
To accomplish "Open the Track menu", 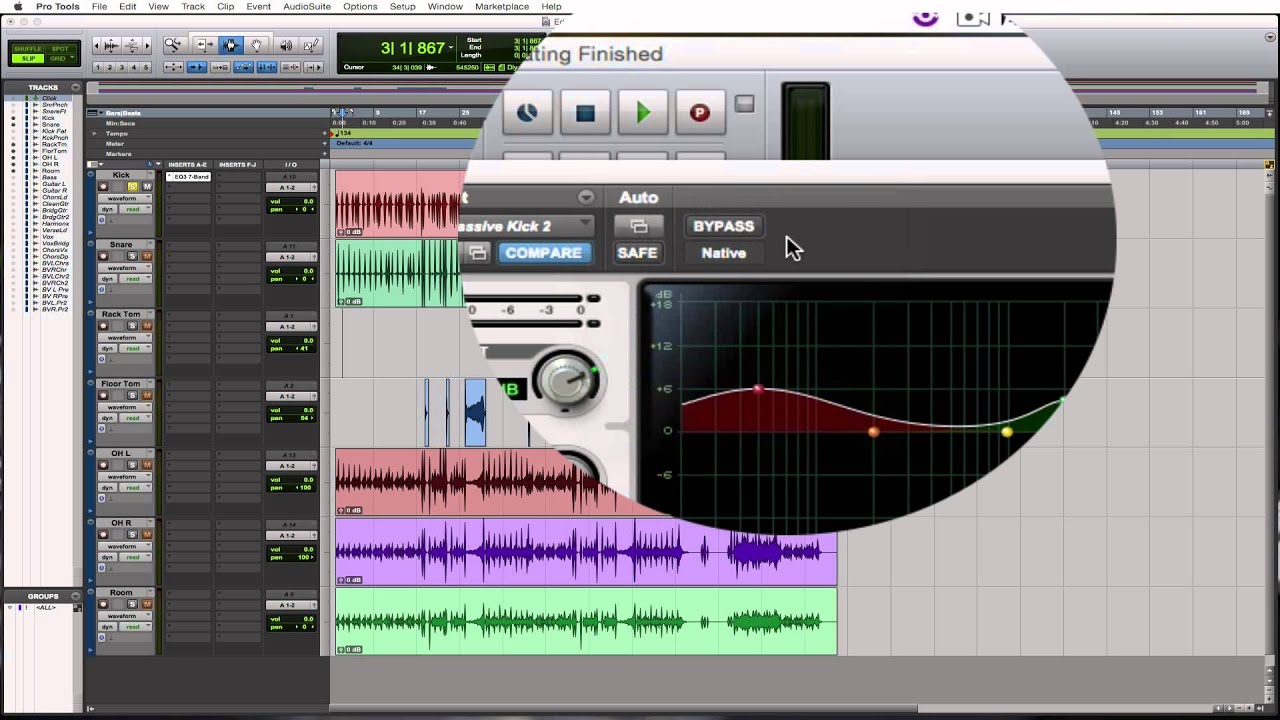I will point(193,7).
